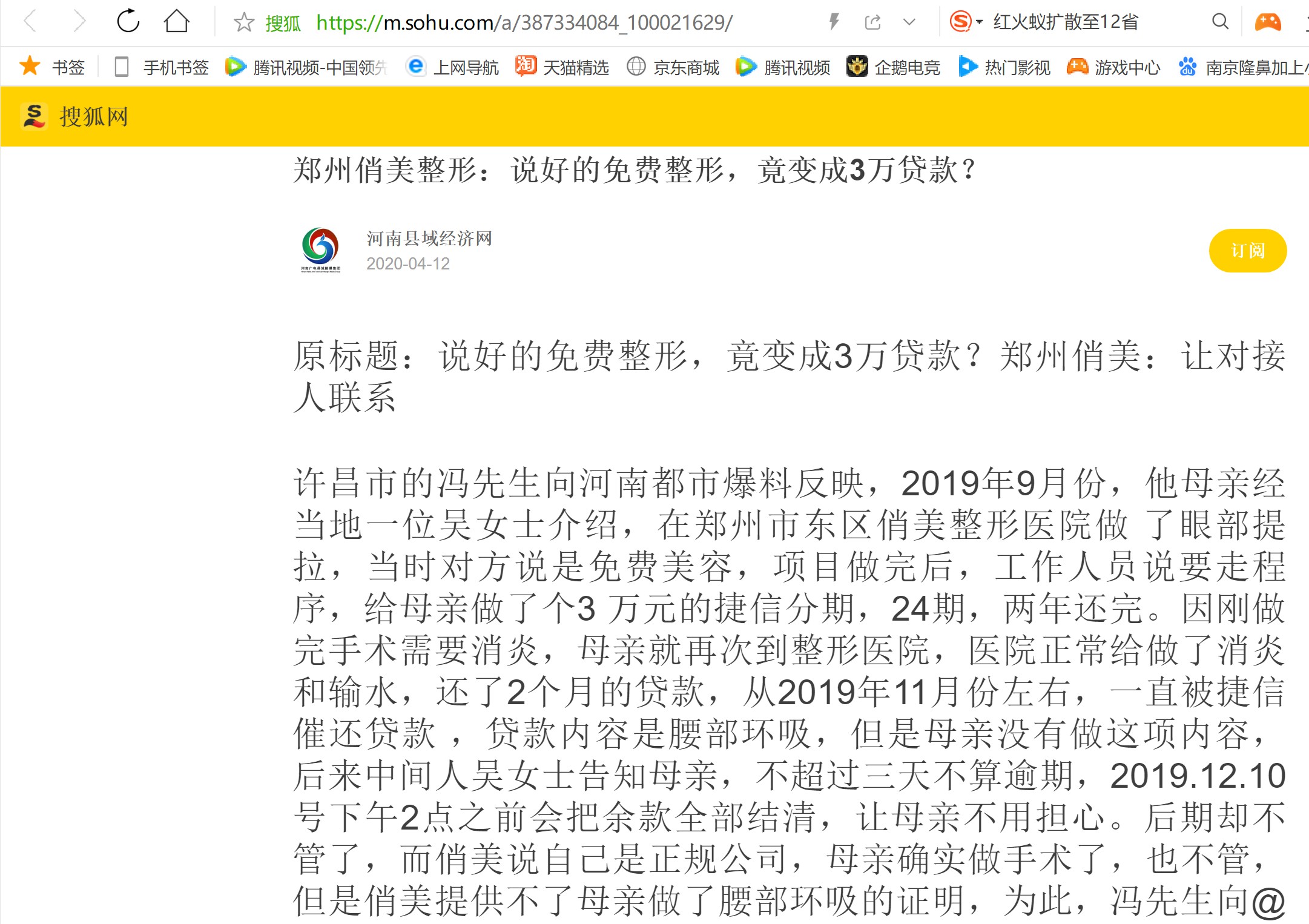
Task: Click the address bar URL
Action: [524, 22]
